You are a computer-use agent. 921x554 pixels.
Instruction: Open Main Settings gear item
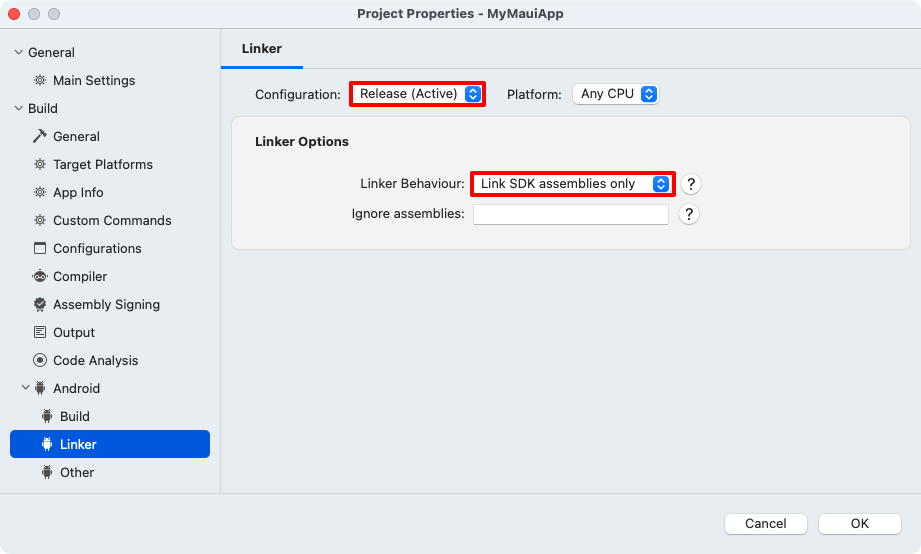click(x=85, y=80)
